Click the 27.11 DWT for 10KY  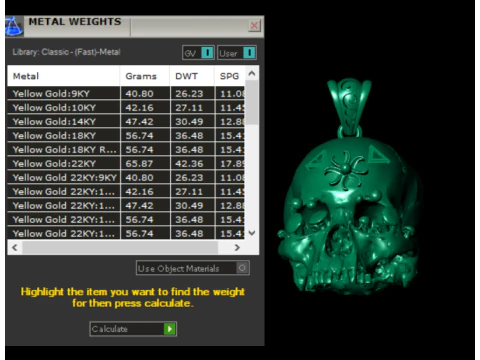pyautogui.click(x=189, y=108)
